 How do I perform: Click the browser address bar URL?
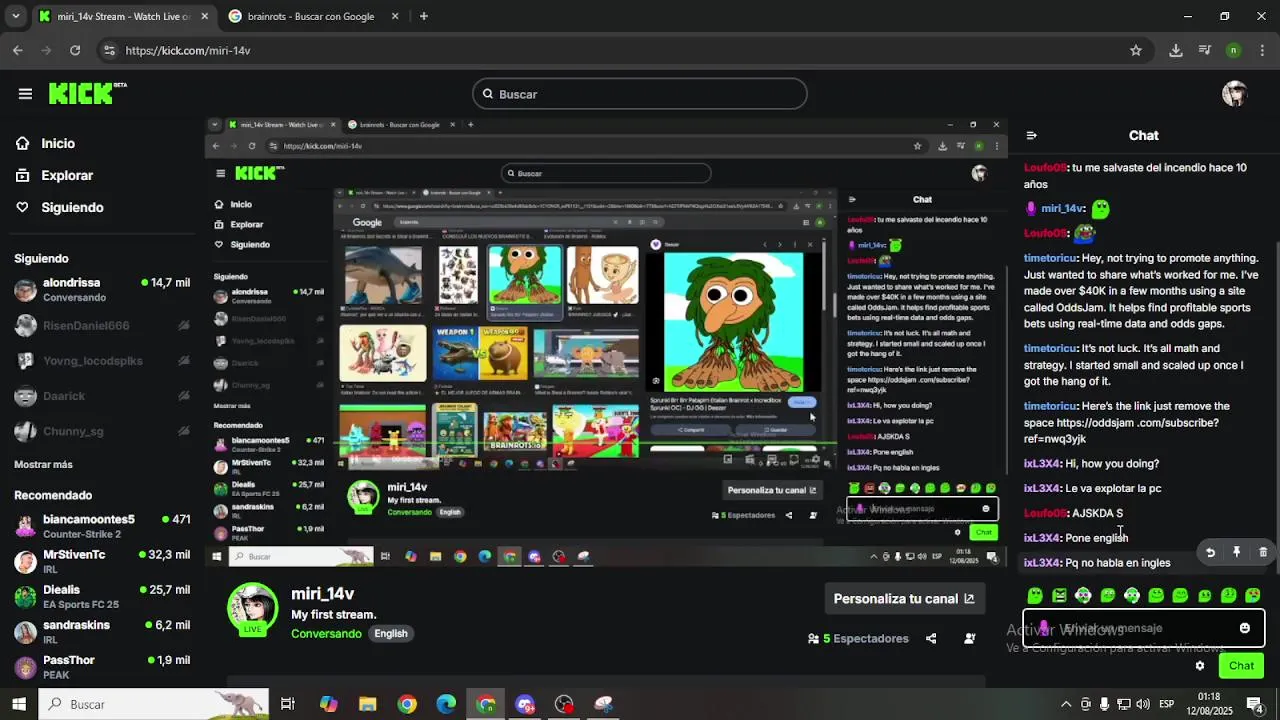click(188, 50)
